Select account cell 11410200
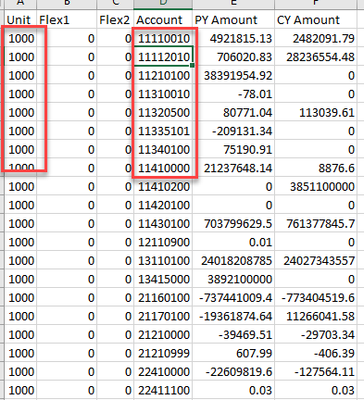Viewport: 364px width, 400px height. (x=163, y=187)
